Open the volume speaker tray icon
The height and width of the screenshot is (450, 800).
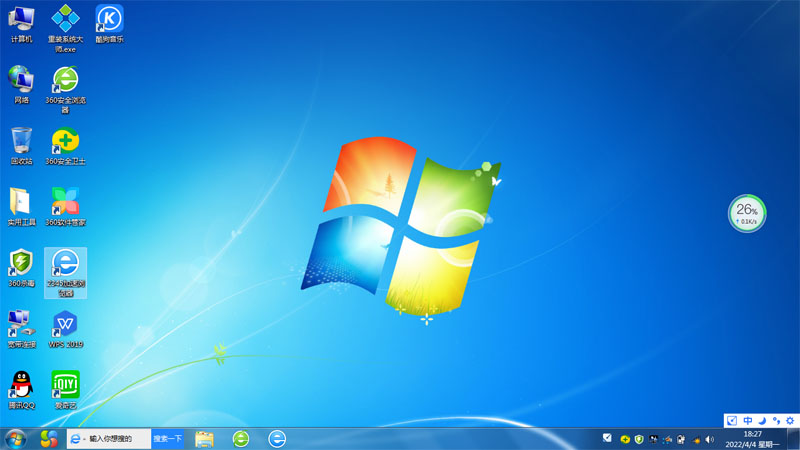click(709, 439)
